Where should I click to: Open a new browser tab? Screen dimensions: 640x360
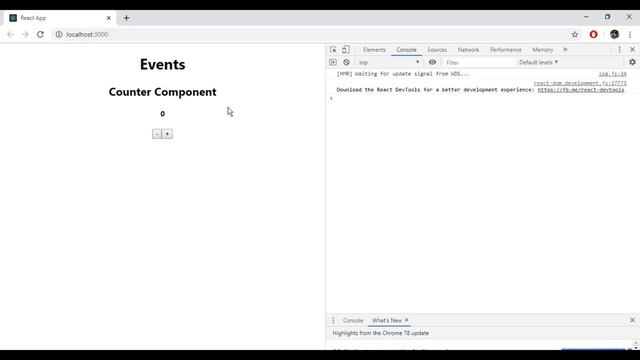point(127,18)
